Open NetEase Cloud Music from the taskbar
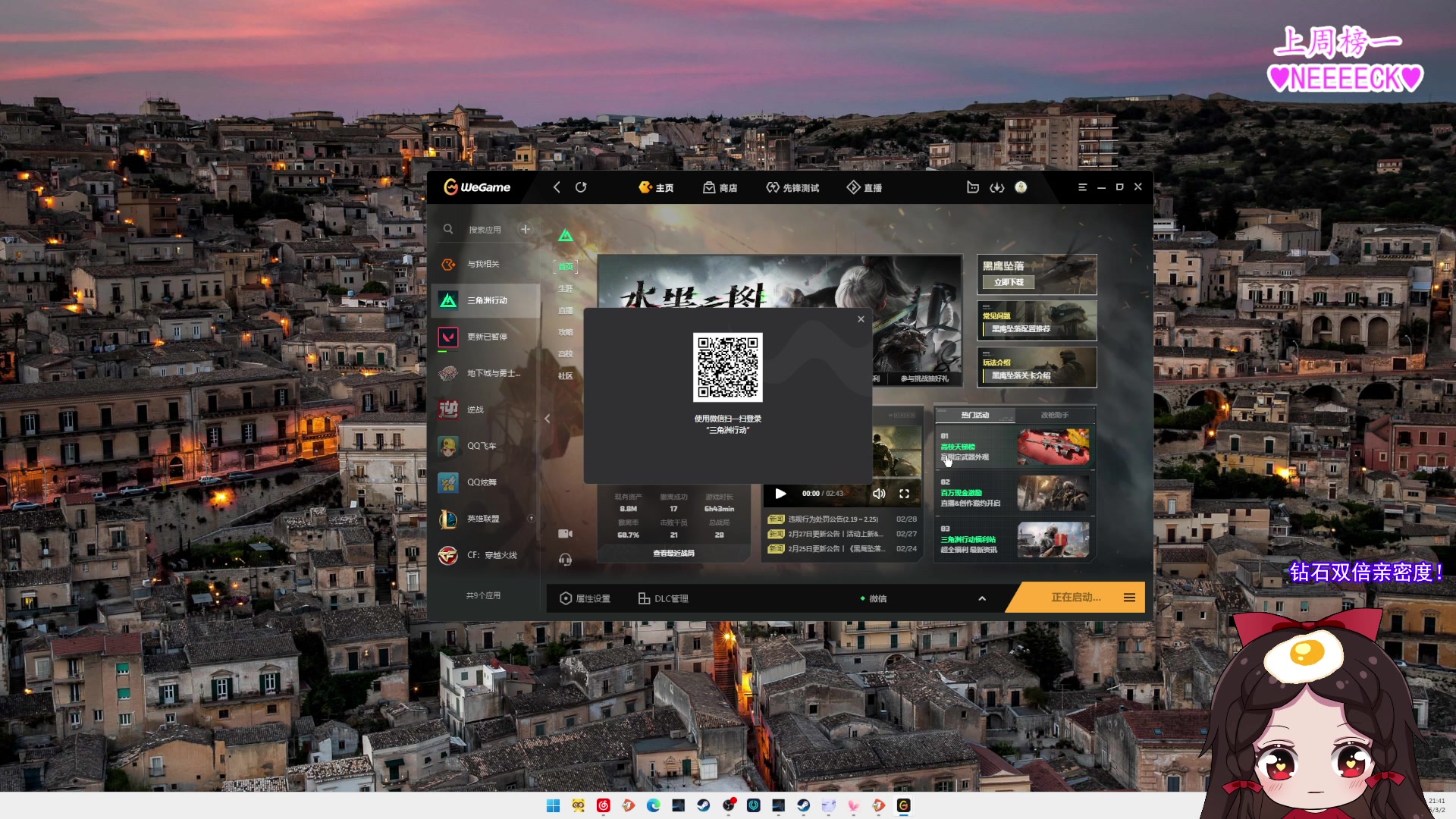Screen dimensions: 1456x819 pyautogui.click(x=603, y=805)
